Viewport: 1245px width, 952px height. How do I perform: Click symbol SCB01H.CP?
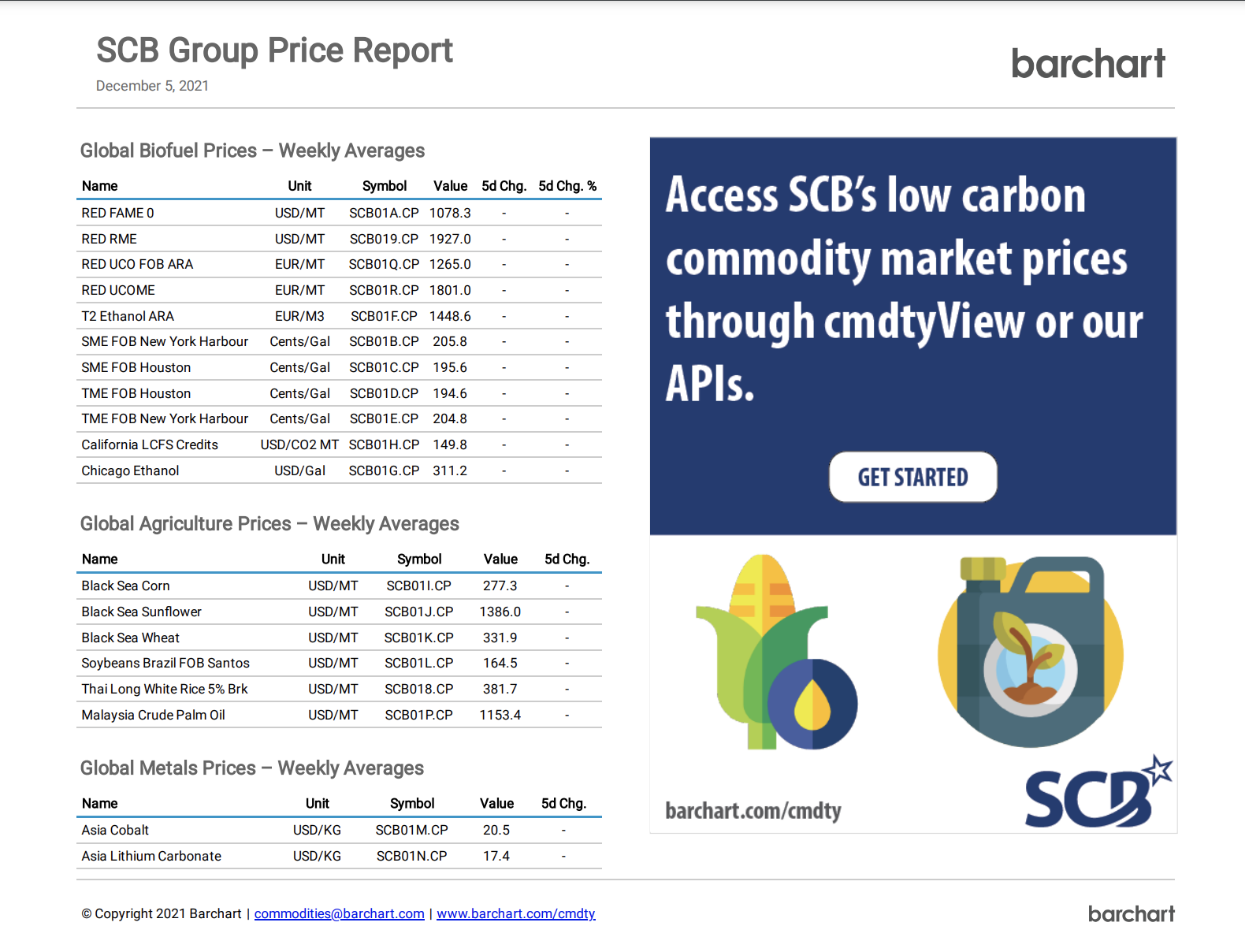[x=384, y=444]
